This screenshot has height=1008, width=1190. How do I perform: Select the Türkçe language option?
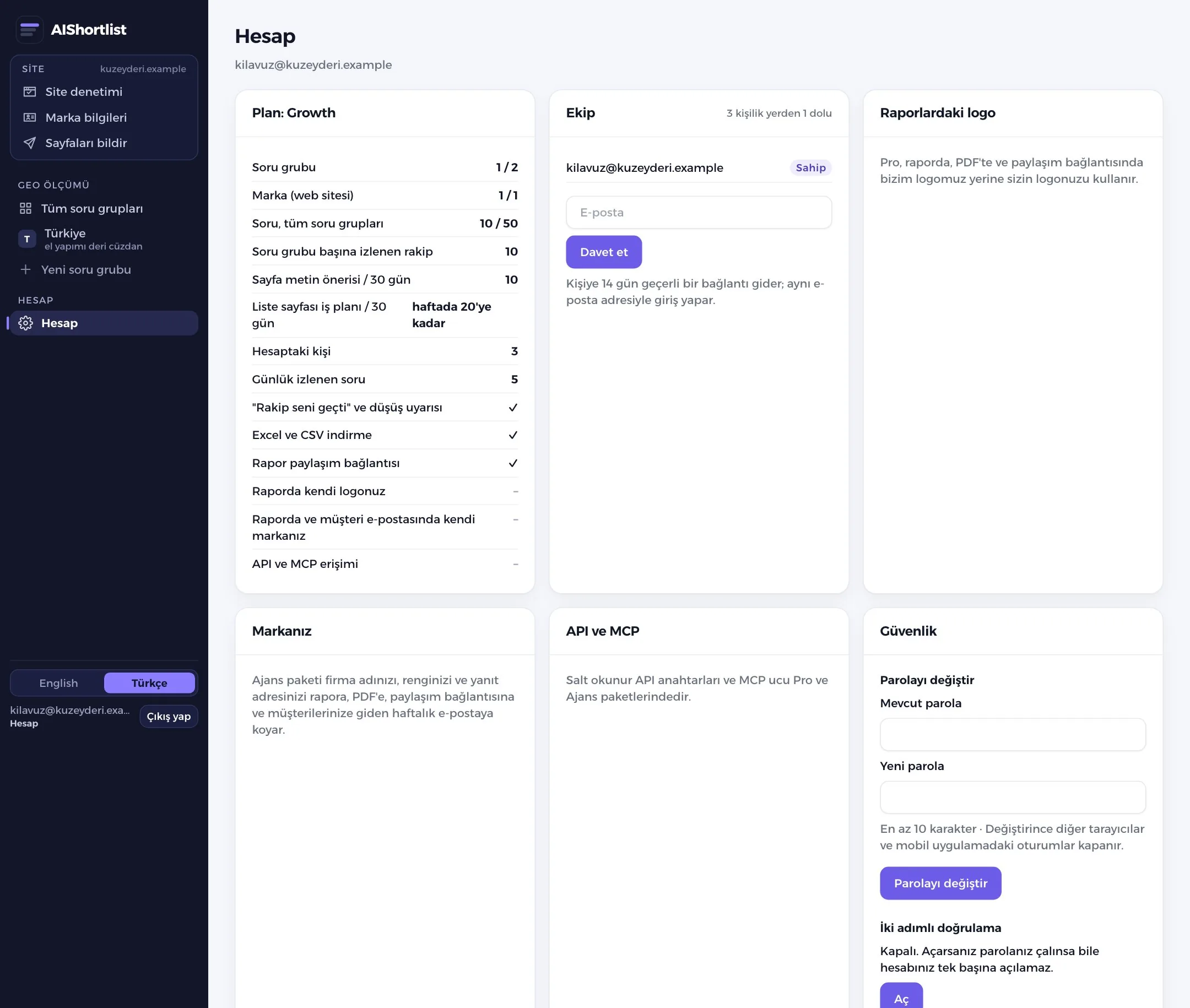149,684
